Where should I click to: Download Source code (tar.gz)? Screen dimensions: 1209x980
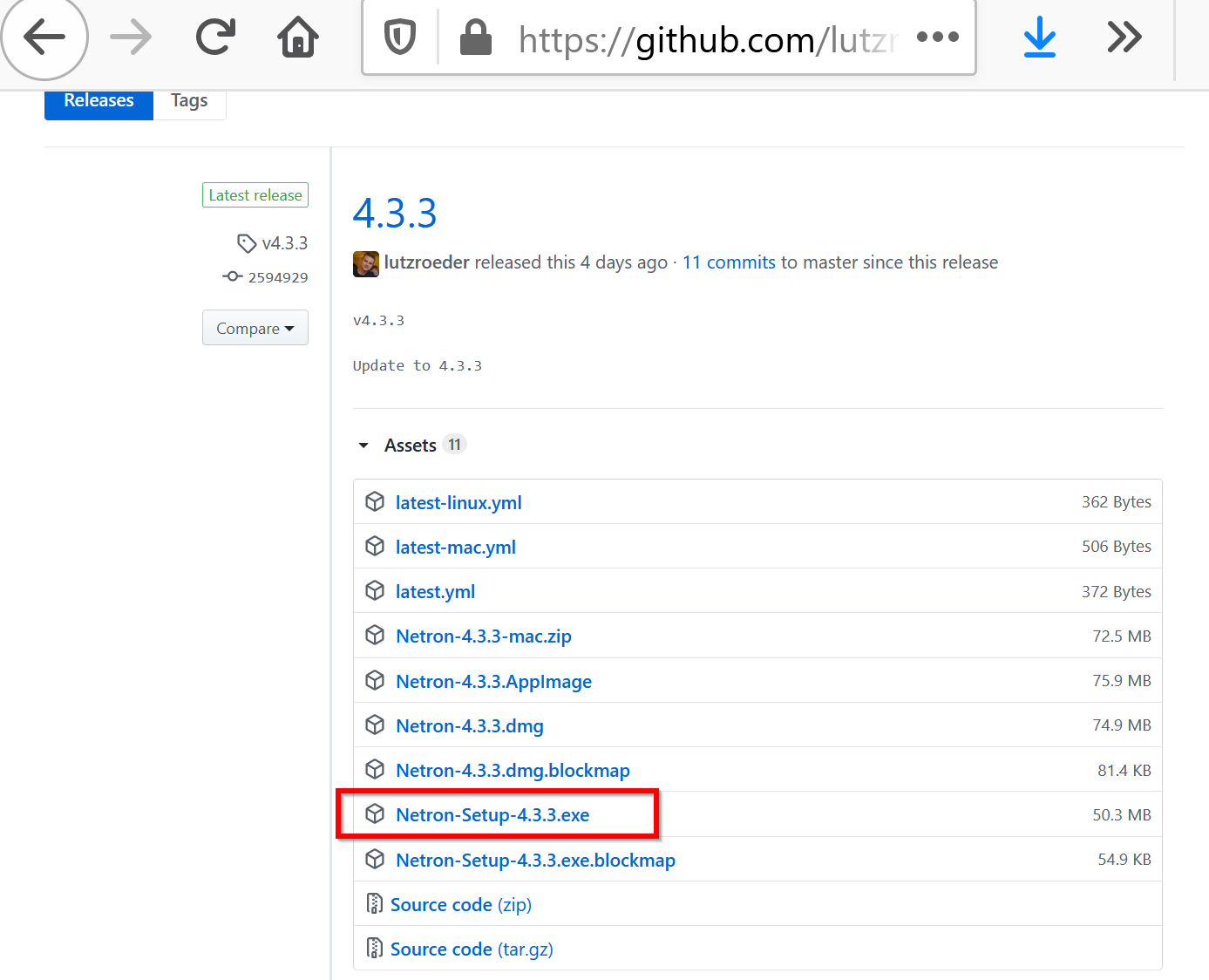472,949
